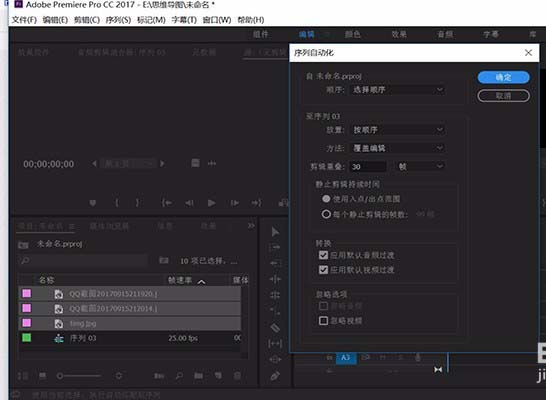Click the Find magnifier icon in project panel
Viewport: 546px width, 400px height.
[179, 376]
